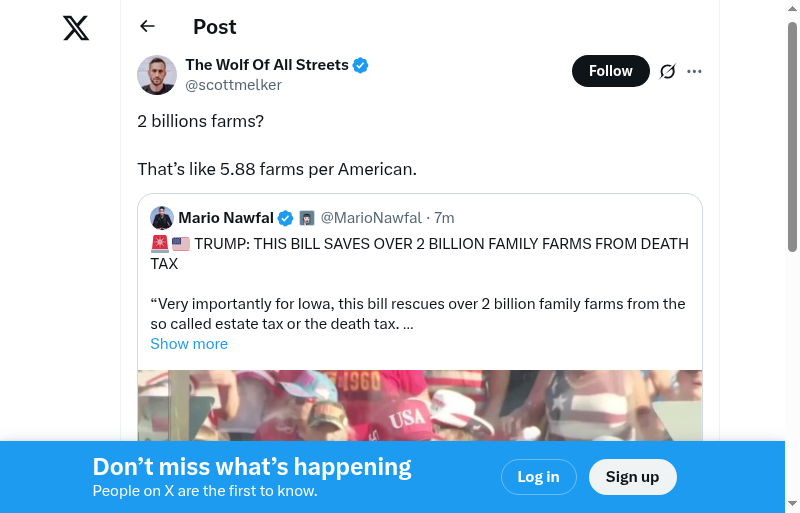The width and height of the screenshot is (800, 513).
Task: Open the 7m timestamp of quoted post
Action: 444,218
